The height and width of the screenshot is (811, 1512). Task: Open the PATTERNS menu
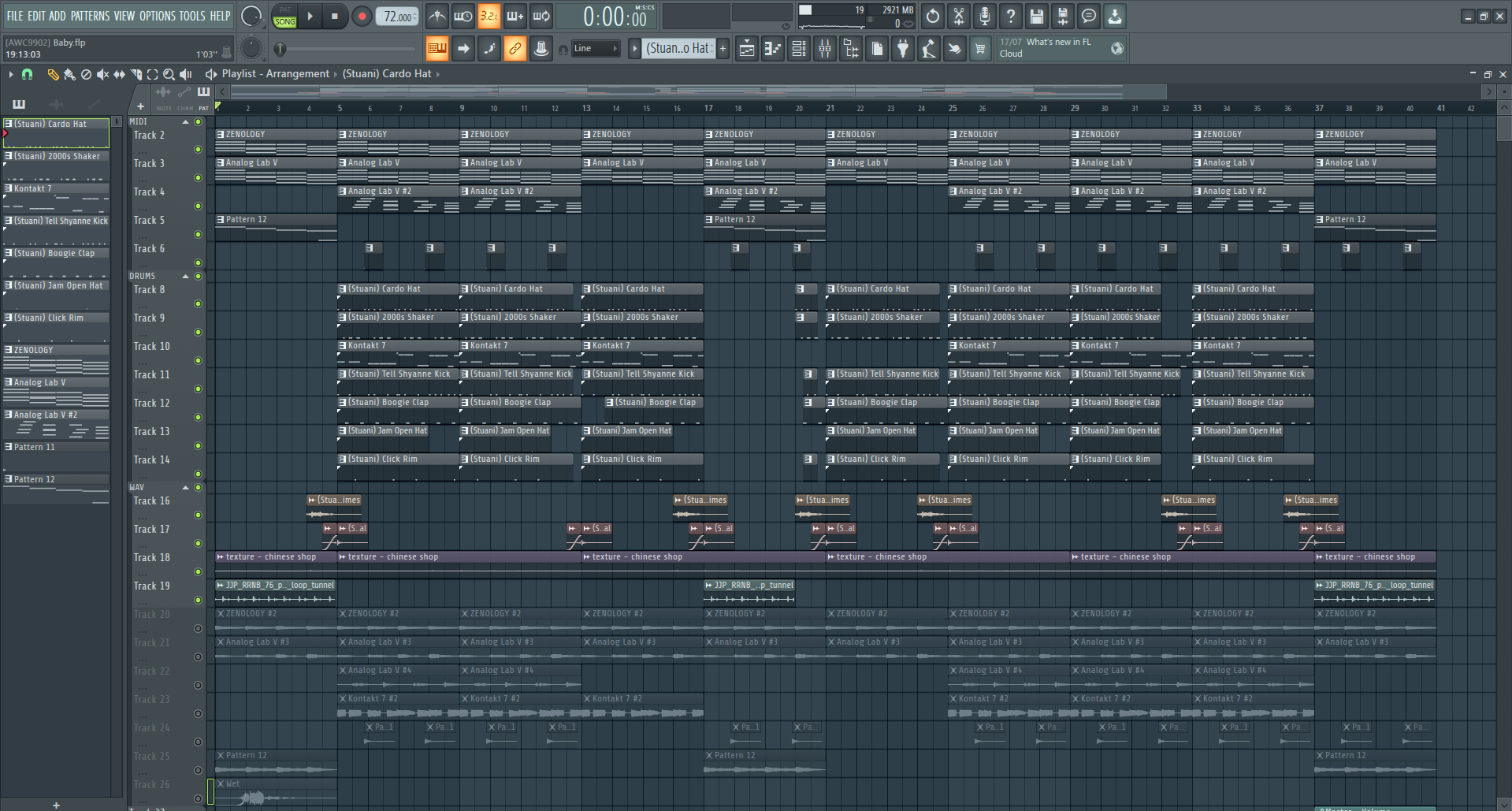[91, 16]
